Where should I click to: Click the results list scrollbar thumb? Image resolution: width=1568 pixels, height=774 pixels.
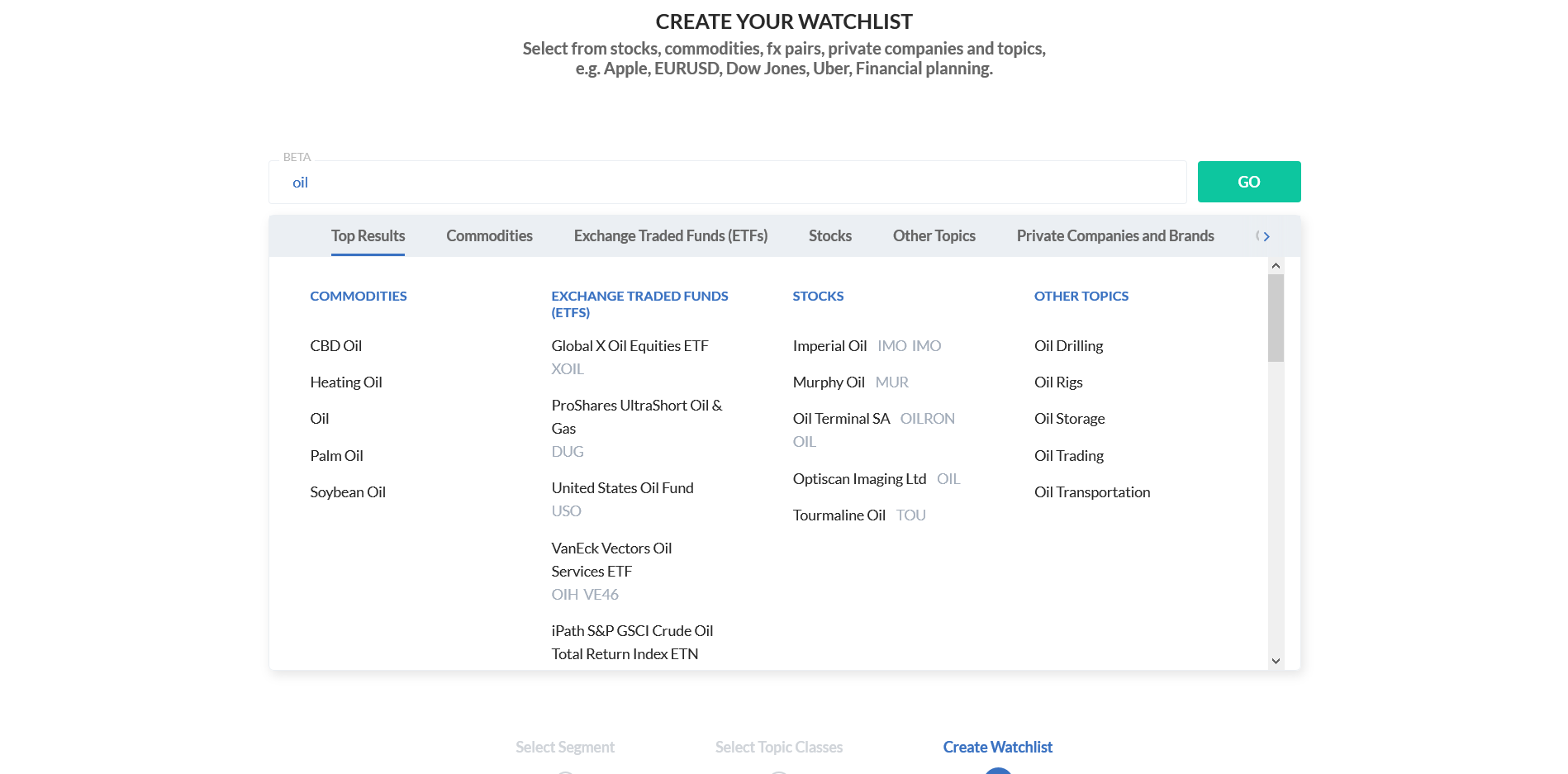pos(1276,318)
